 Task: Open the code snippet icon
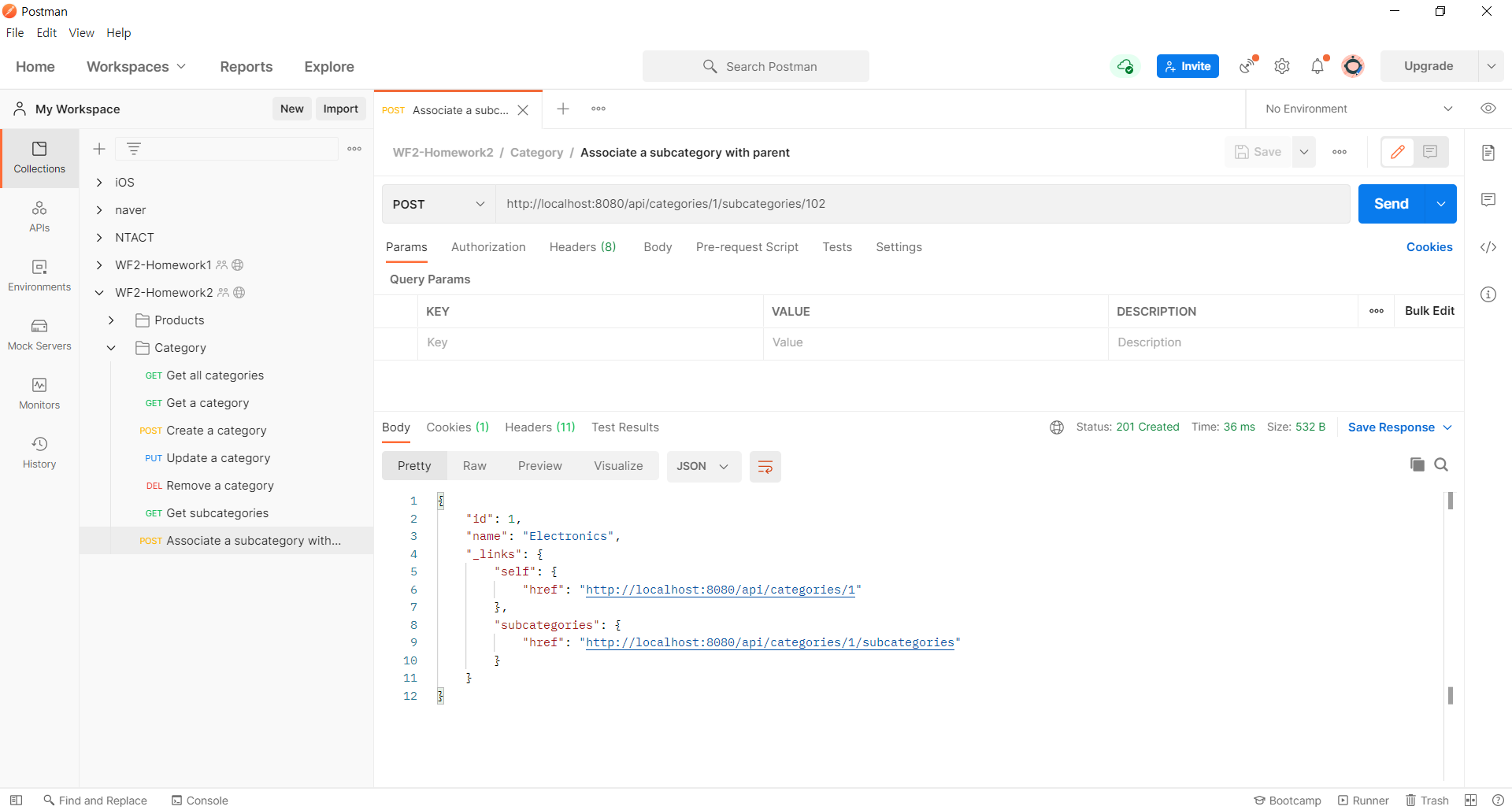pyautogui.click(x=1488, y=247)
